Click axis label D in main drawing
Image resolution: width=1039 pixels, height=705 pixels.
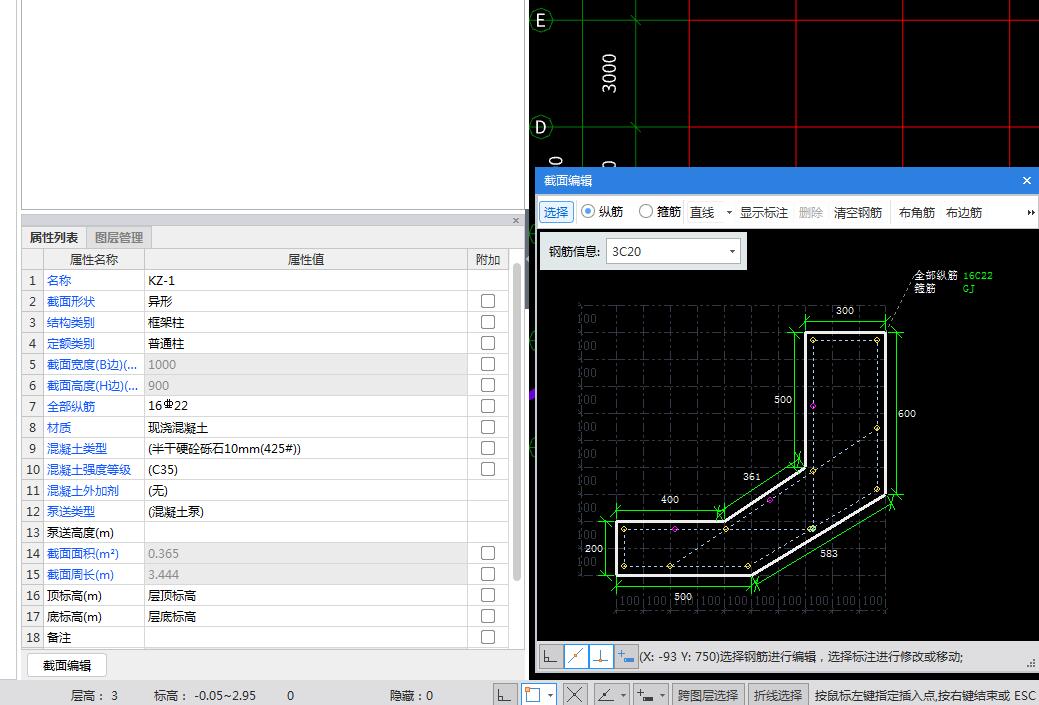(541, 127)
